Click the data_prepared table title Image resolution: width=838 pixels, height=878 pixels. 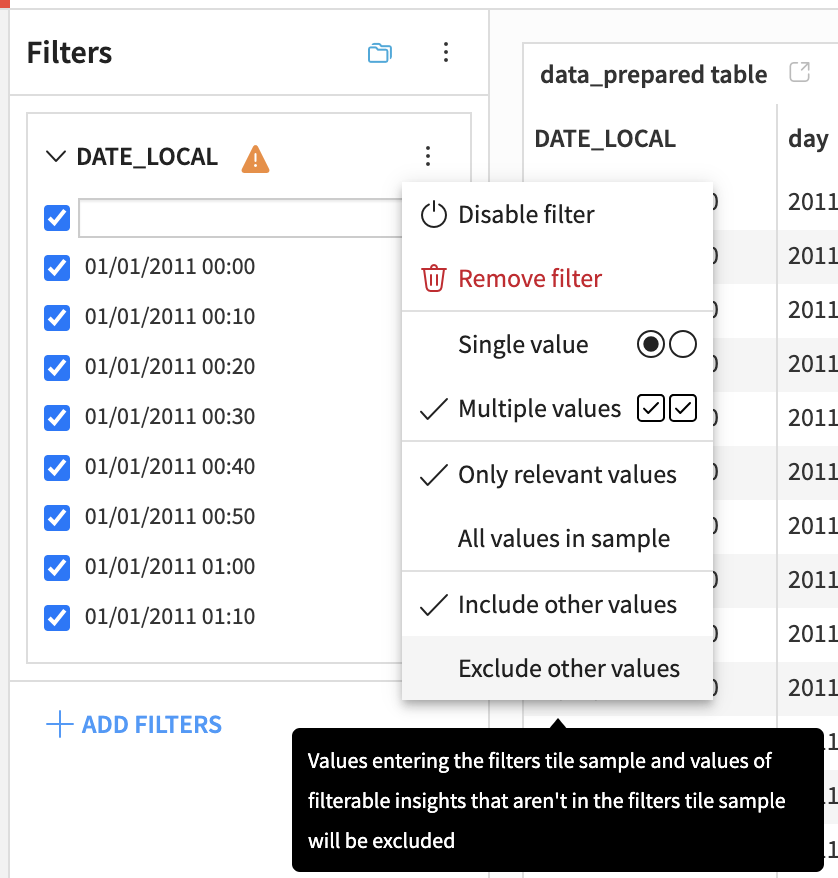[x=653, y=74]
